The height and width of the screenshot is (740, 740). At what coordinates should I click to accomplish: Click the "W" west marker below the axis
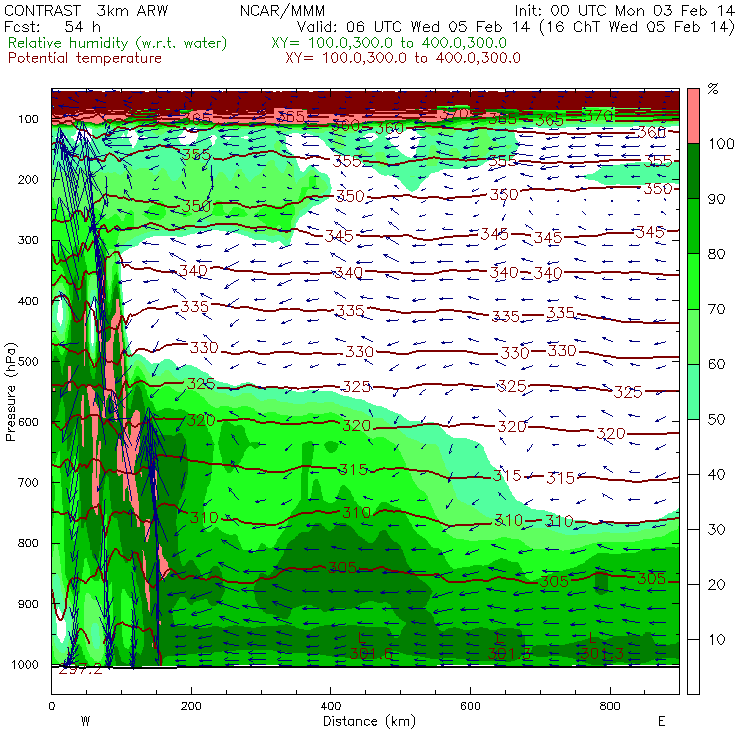point(85,722)
